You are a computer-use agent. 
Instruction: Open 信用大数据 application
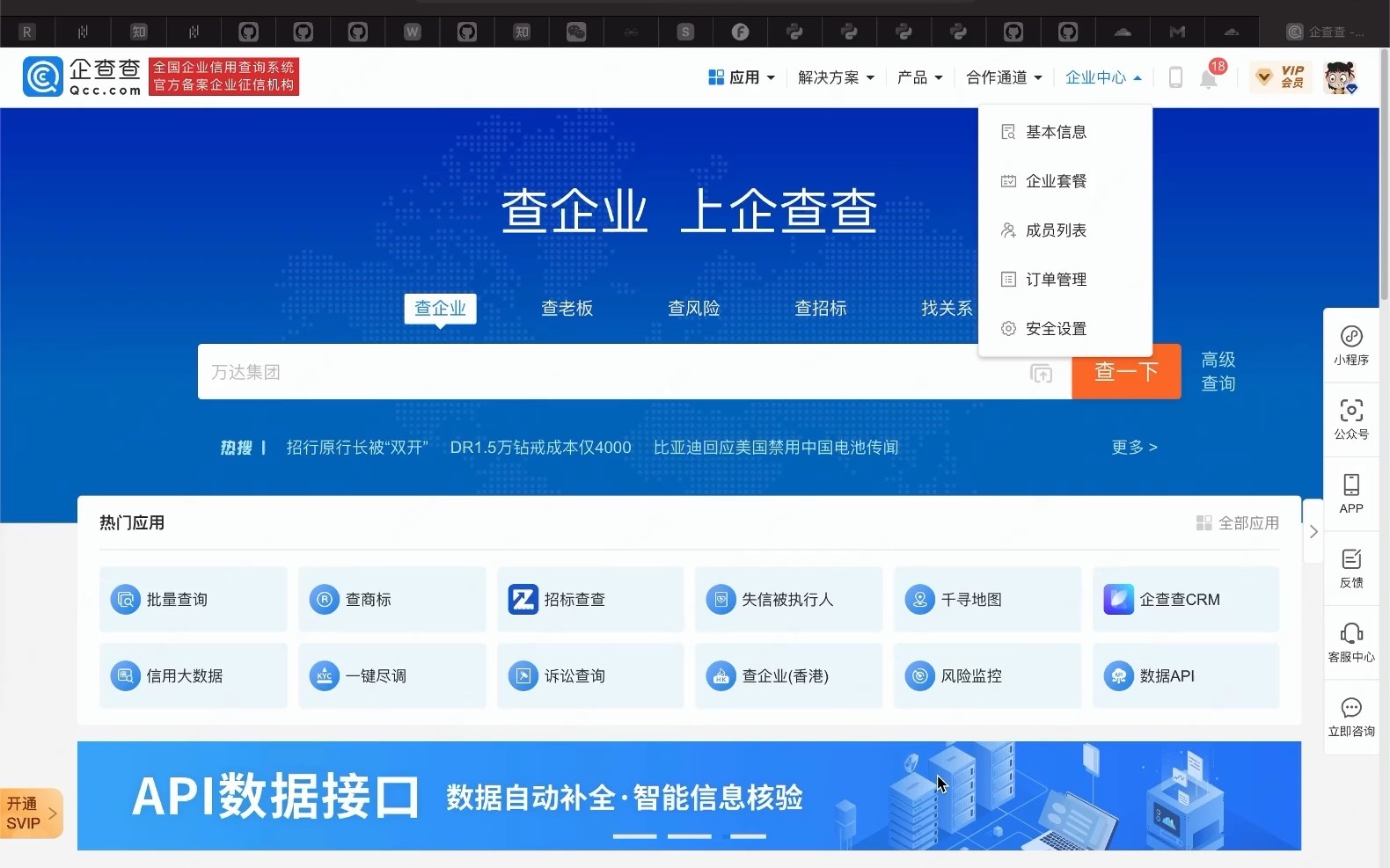(193, 675)
